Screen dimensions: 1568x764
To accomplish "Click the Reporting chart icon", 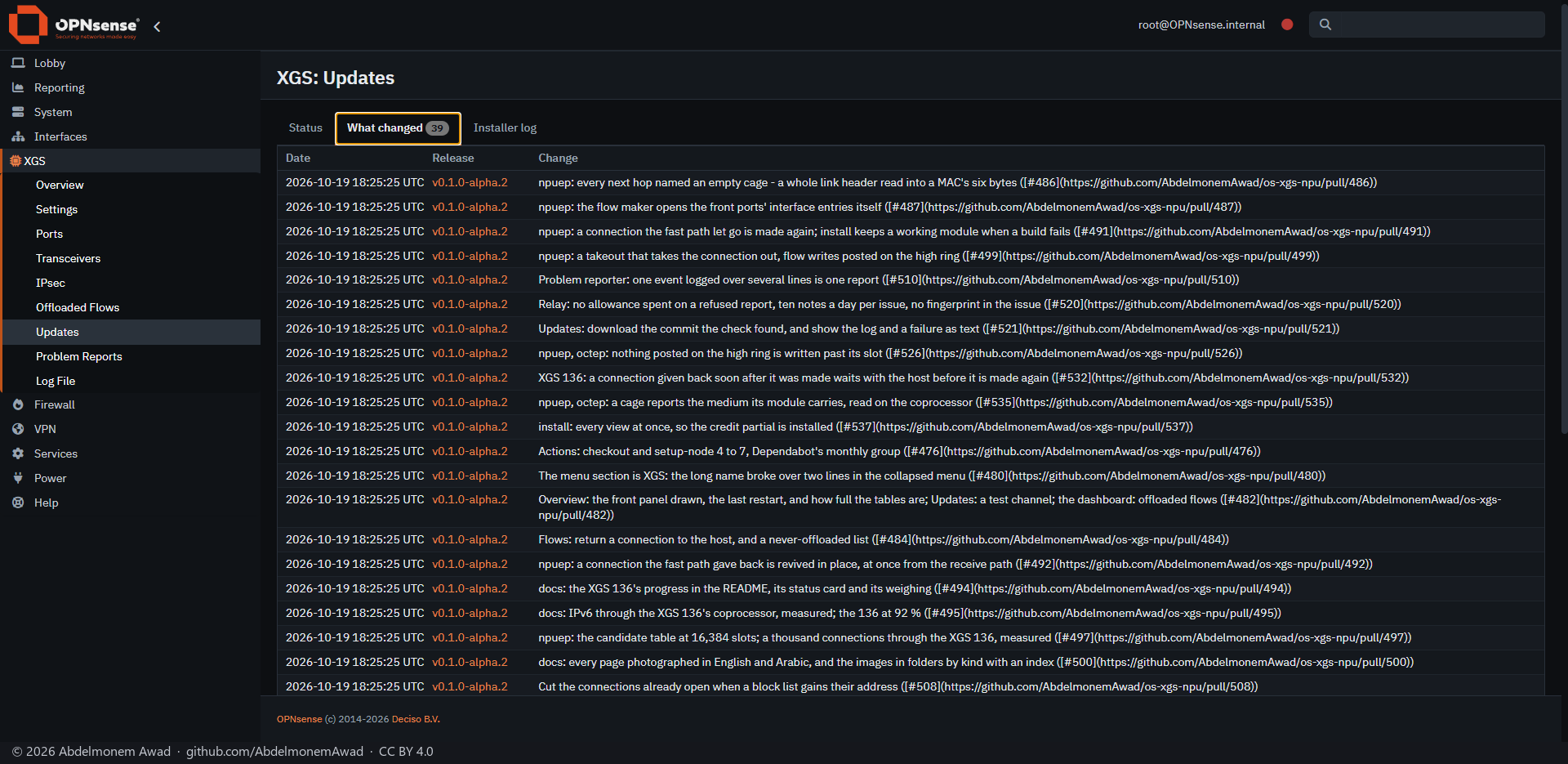I will tap(18, 87).
